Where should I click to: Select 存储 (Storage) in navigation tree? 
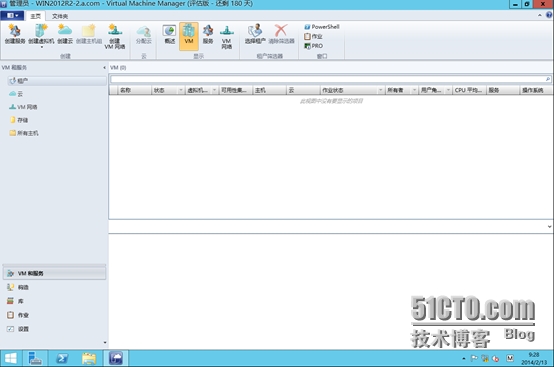[x=19, y=120]
